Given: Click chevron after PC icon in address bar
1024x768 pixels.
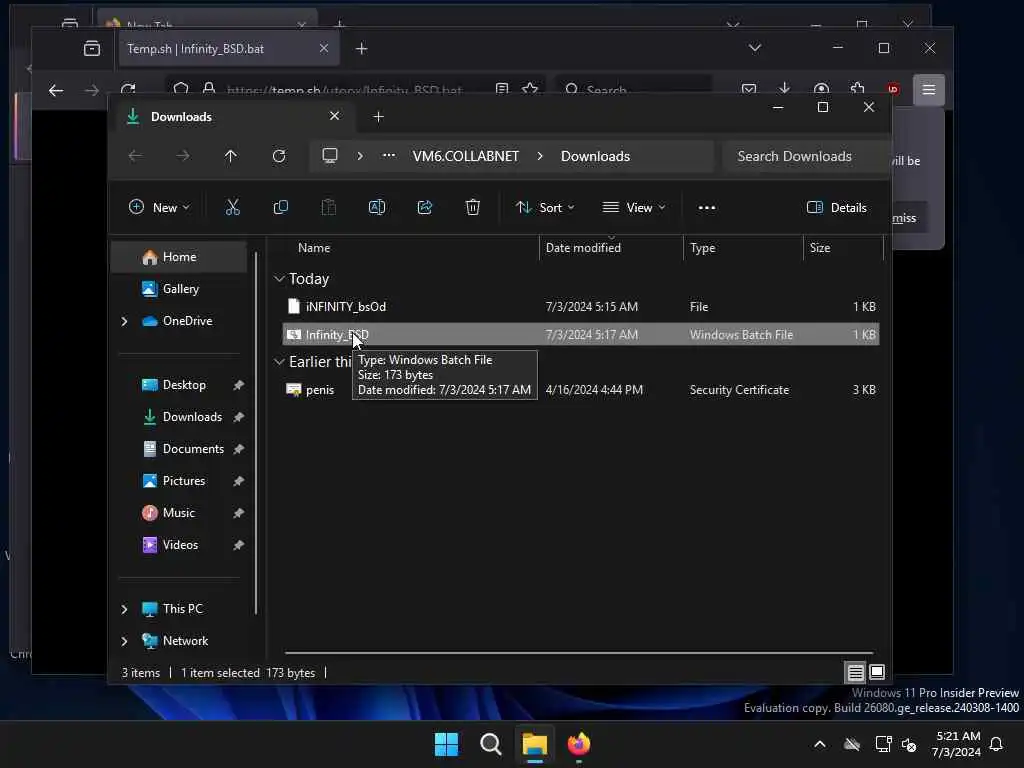Looking at the screenshot, I should click(x=360, y=156).
